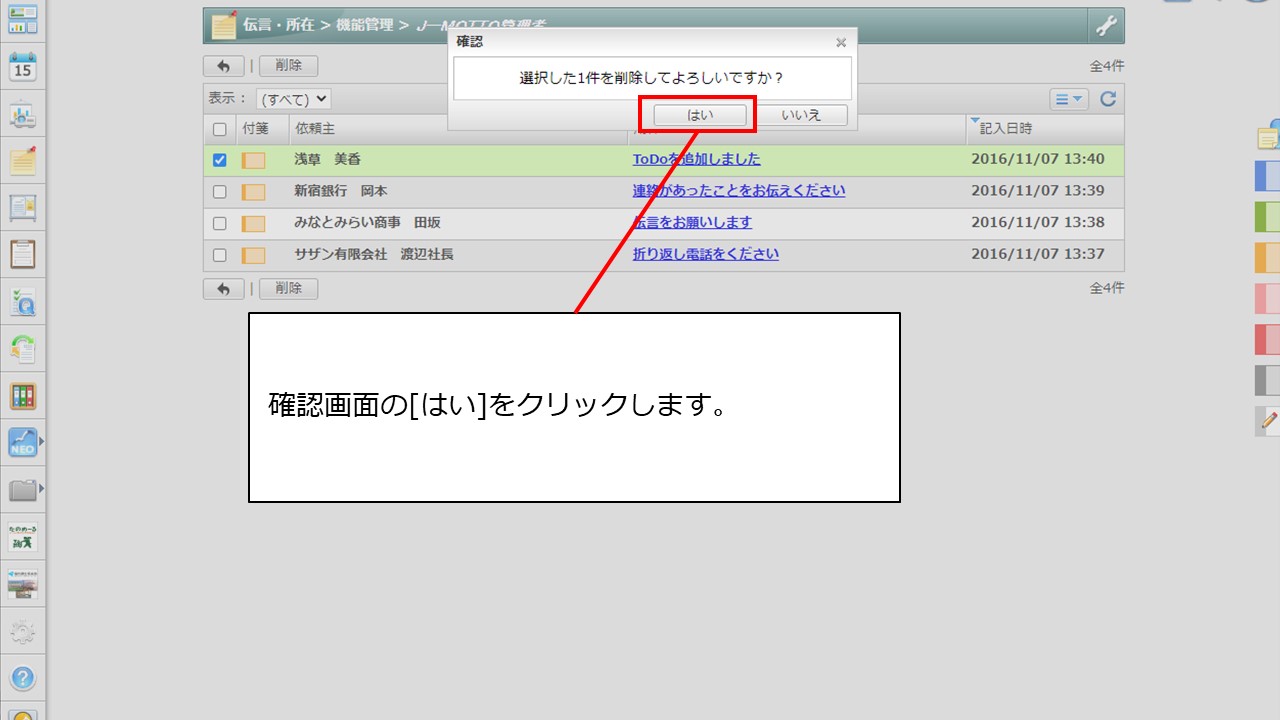Toggle the select-all checkbox in the header row

click(220, 129)
